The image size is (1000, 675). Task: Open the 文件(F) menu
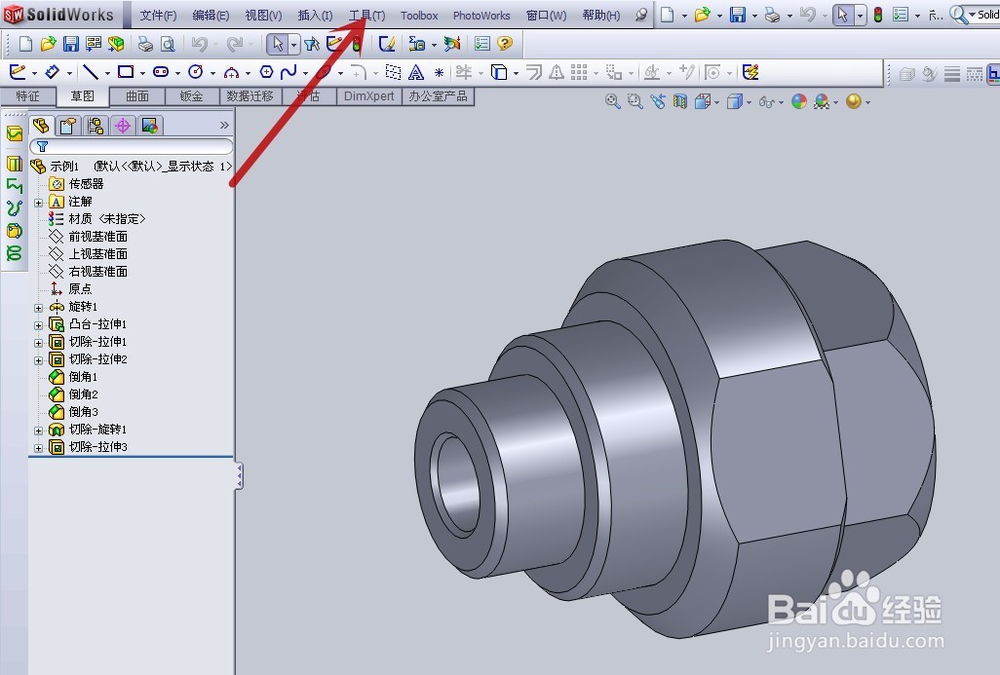(x=158, y=15)
